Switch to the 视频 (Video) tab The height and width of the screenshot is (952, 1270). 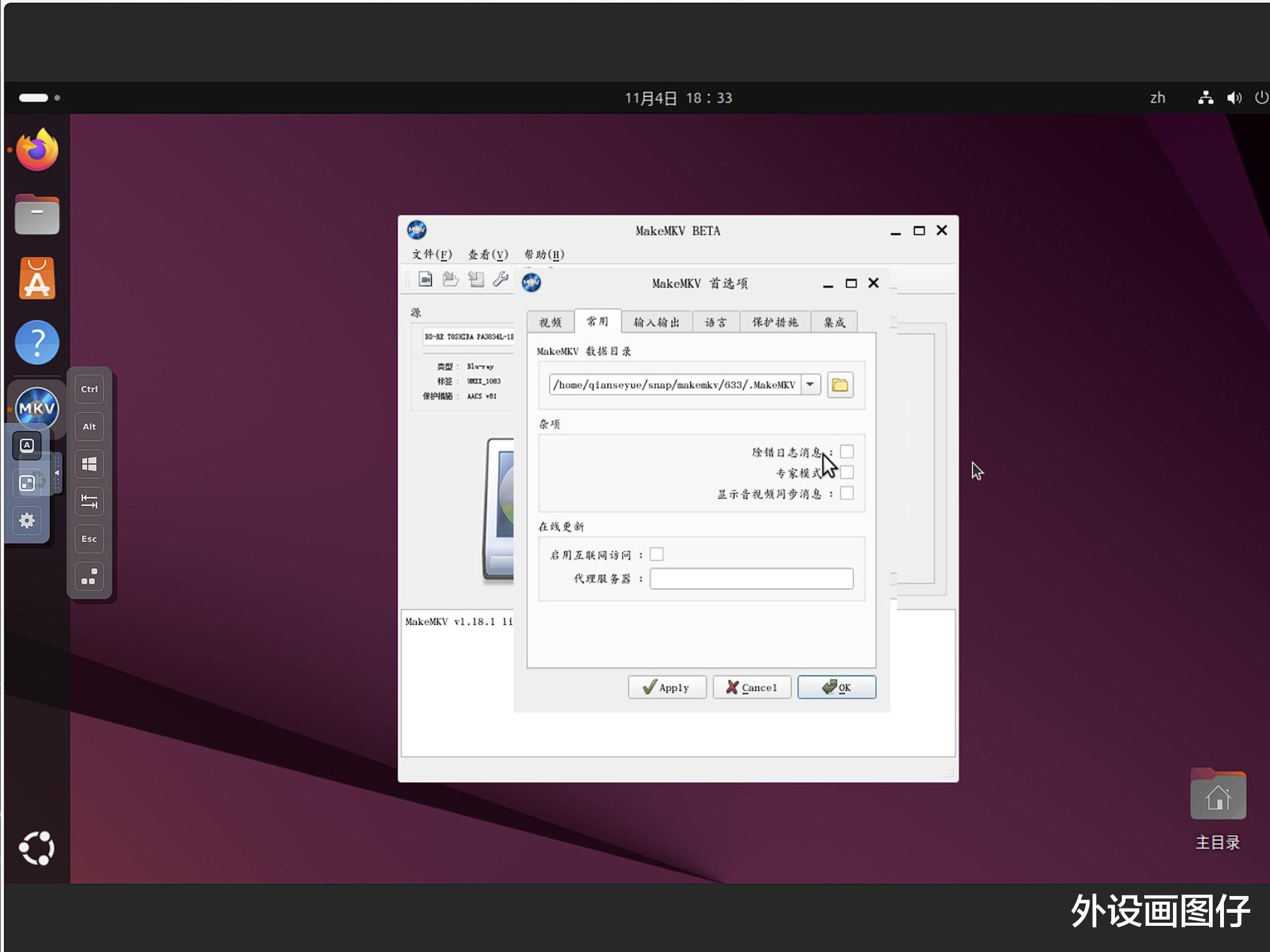[x=550, y=322]
